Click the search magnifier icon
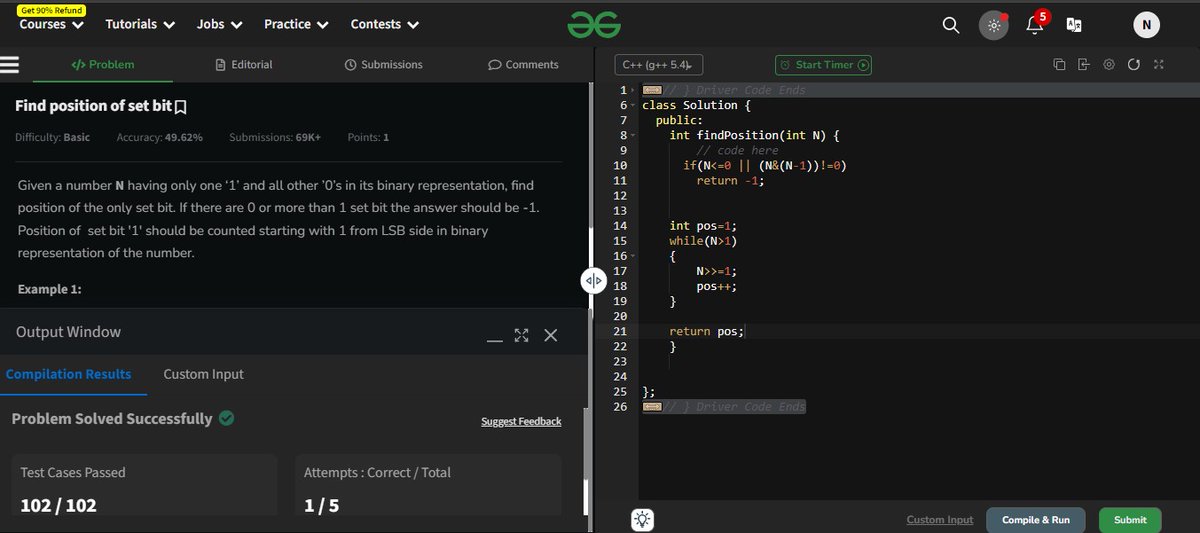1200x533 pixels. pos(950,26)
